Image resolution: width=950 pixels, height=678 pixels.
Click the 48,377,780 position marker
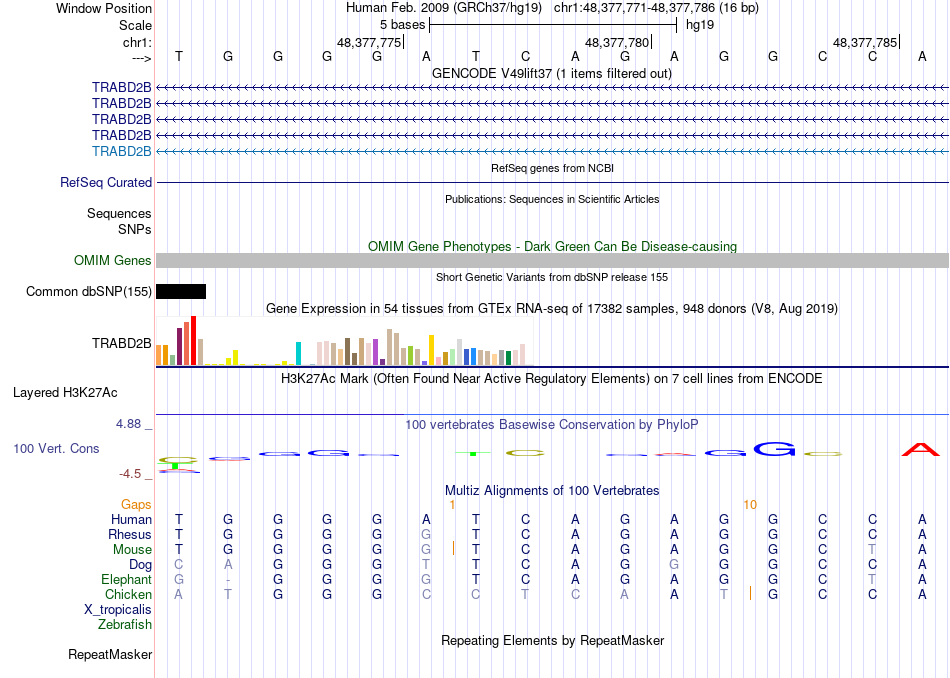pos(617,42)
